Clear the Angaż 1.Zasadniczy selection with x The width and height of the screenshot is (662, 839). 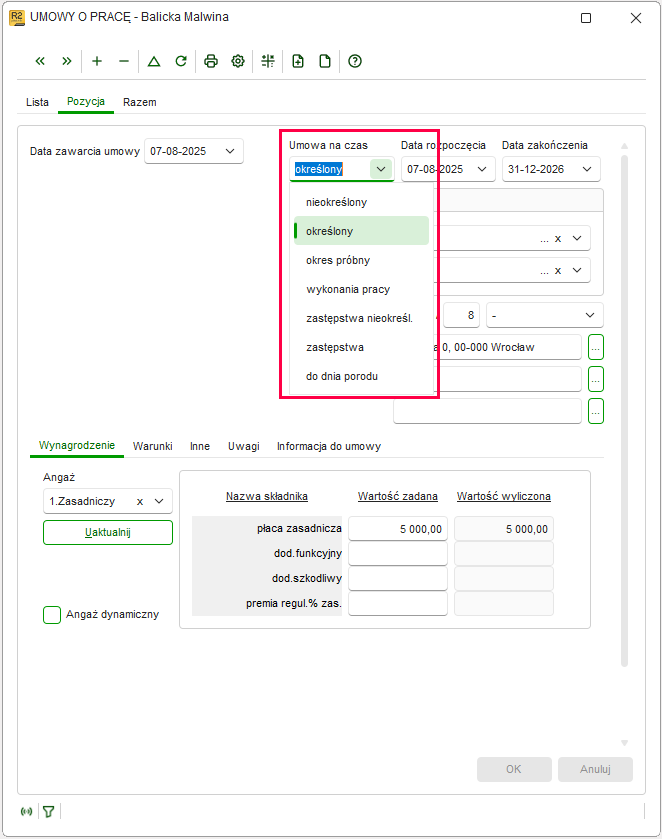tap(140, 501)
